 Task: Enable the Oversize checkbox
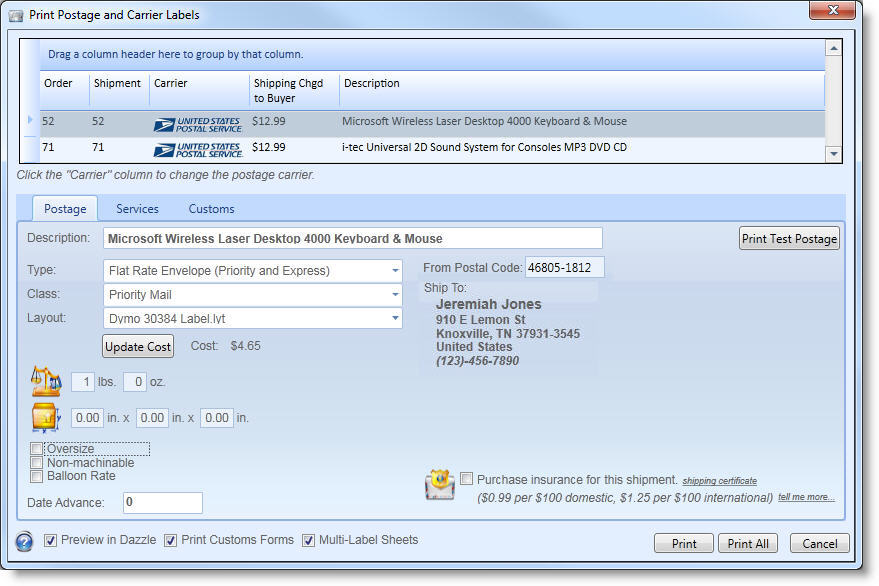(37, 449)
